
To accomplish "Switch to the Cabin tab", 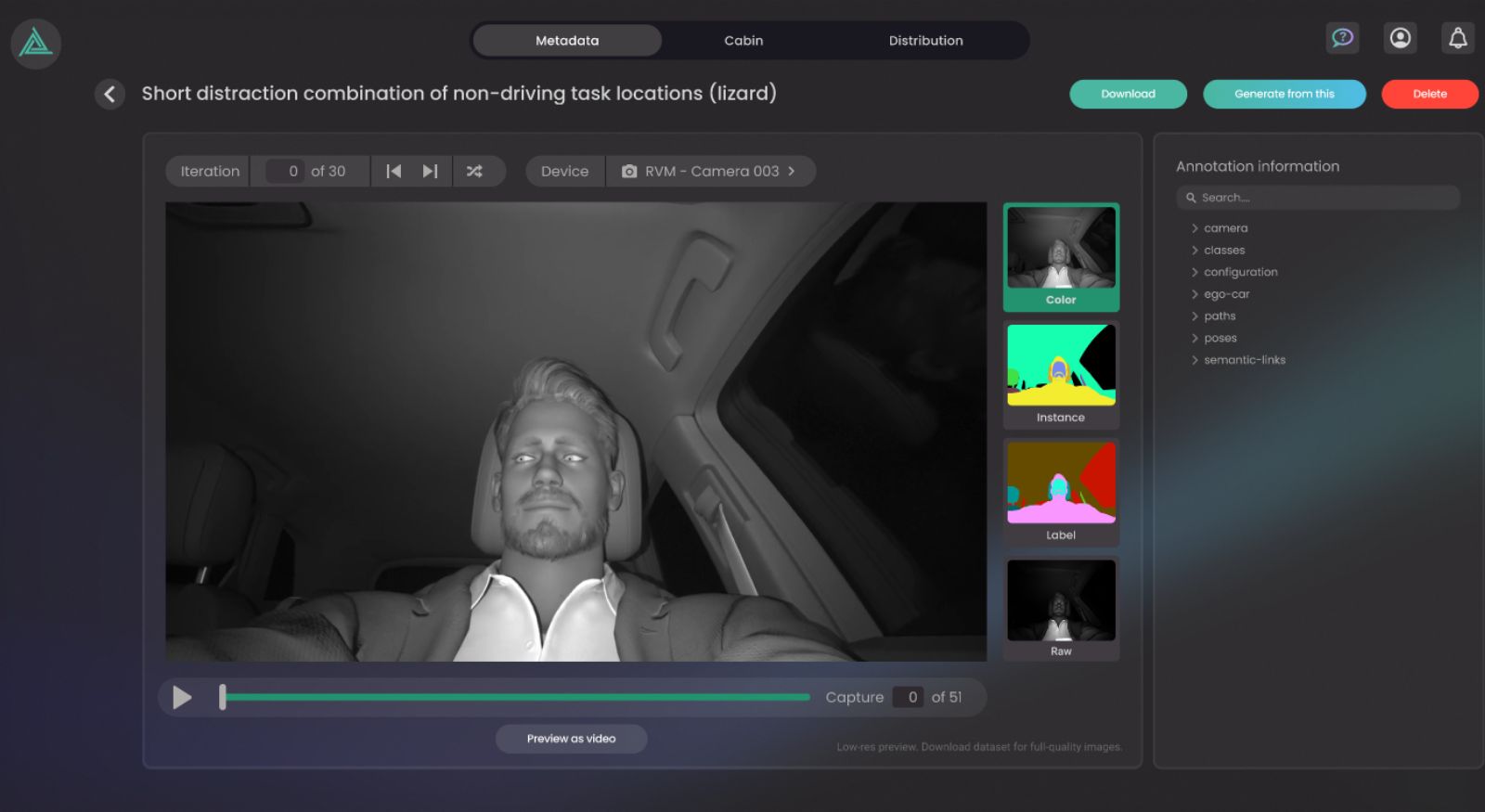I will (x=743, y=41).
